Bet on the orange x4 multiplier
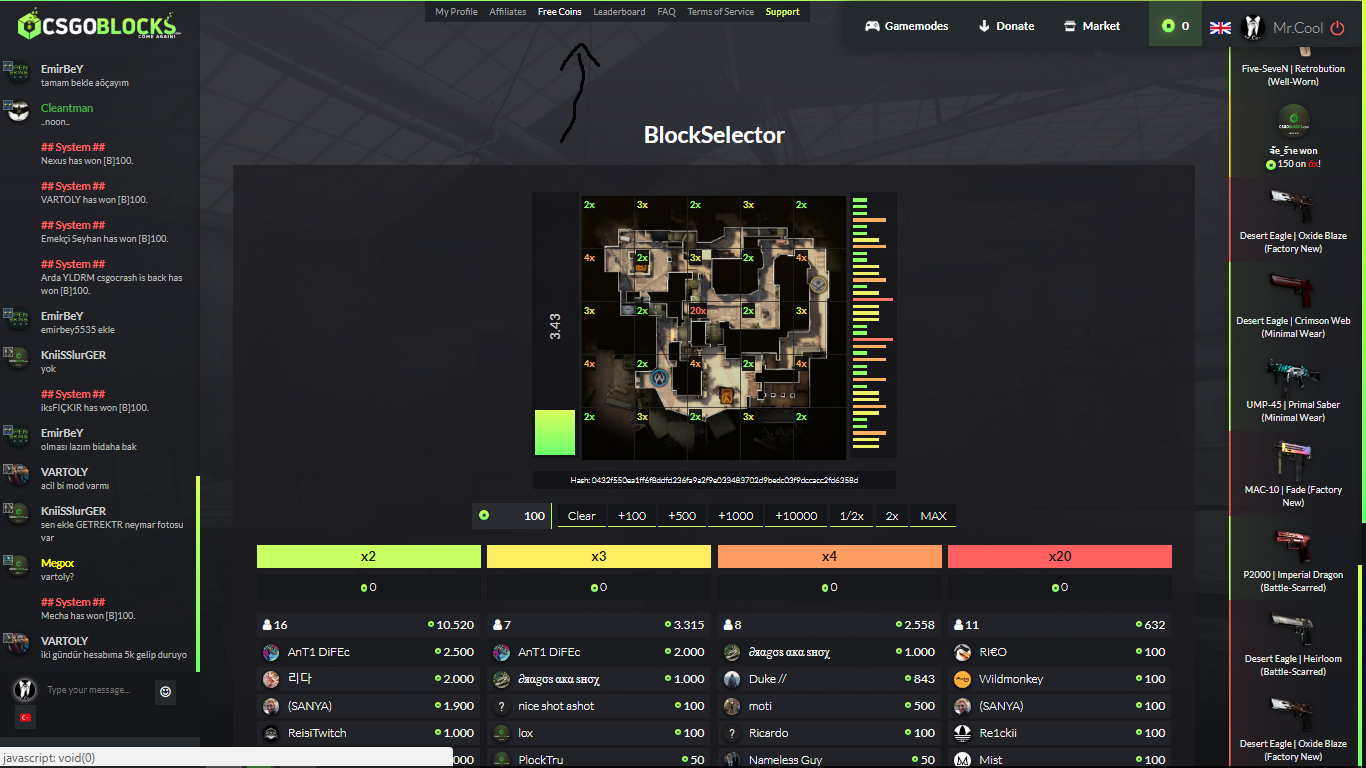1366x768 pixels. 830,556
